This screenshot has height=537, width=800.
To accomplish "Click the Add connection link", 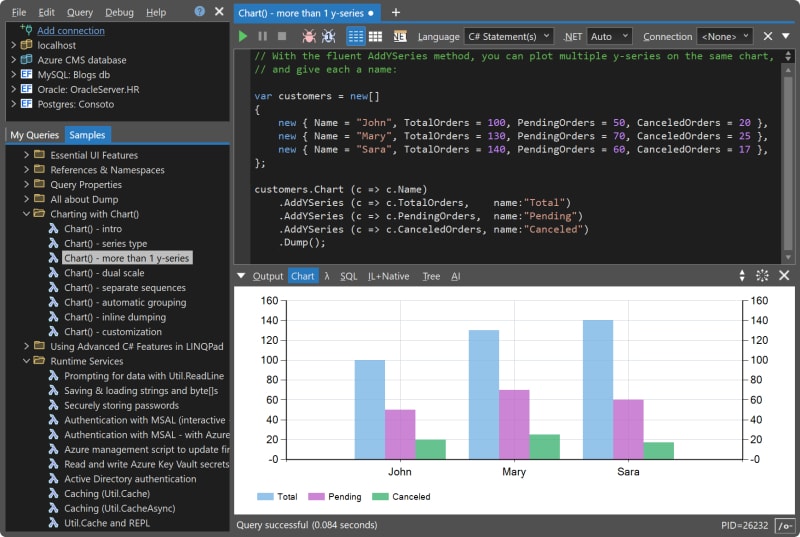I will [x=70, y=30].
